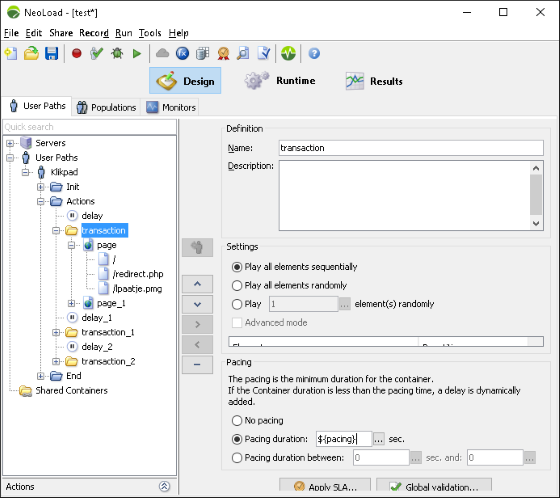Select the No pacing option
Viewport: 560px width, 498px height.
point(237,420)
